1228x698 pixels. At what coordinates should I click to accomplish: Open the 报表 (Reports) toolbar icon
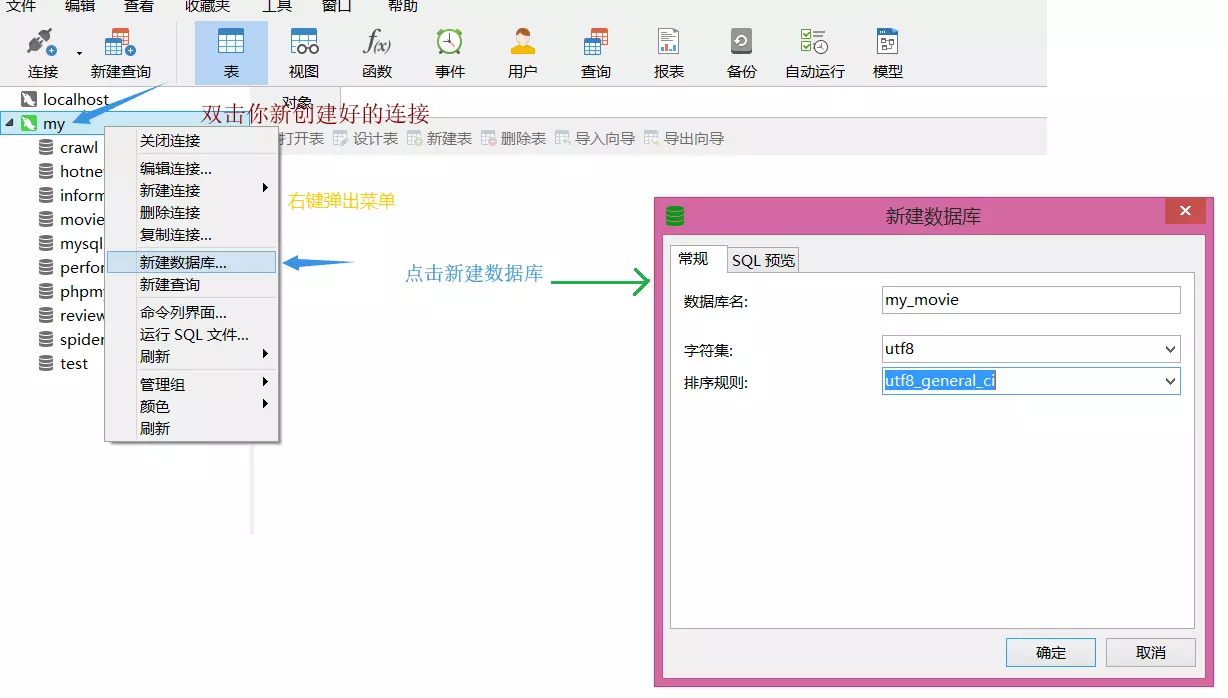[668, 52]
